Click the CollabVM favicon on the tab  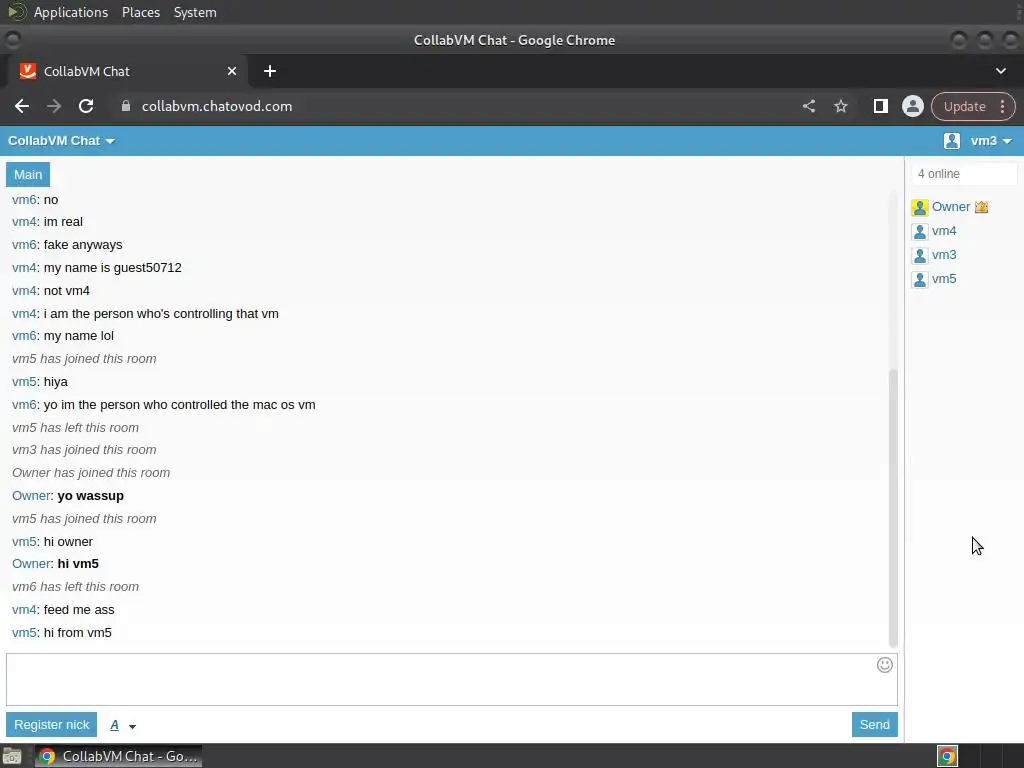(27, 71)
